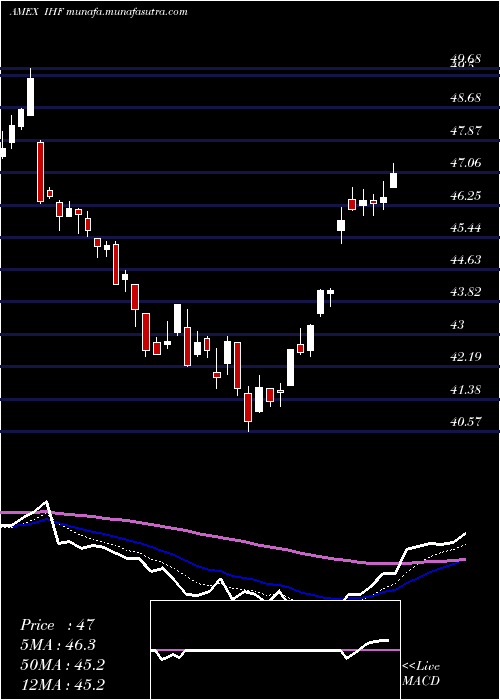The width and height of the screenshot is (500, 700).
Task: Click the 42.19 price axis label
Action: click(x=466, y=357)
